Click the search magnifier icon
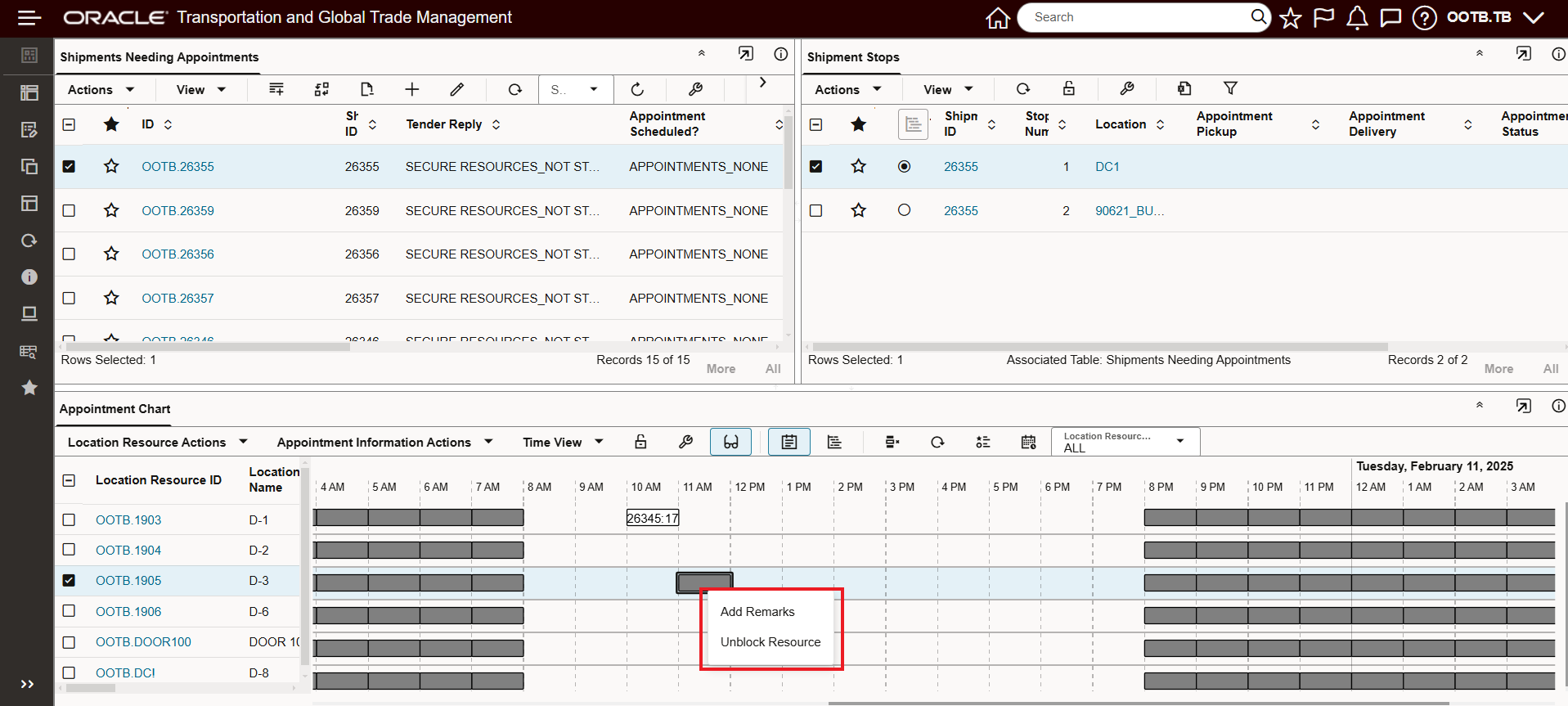 (x=1258, y=16)
